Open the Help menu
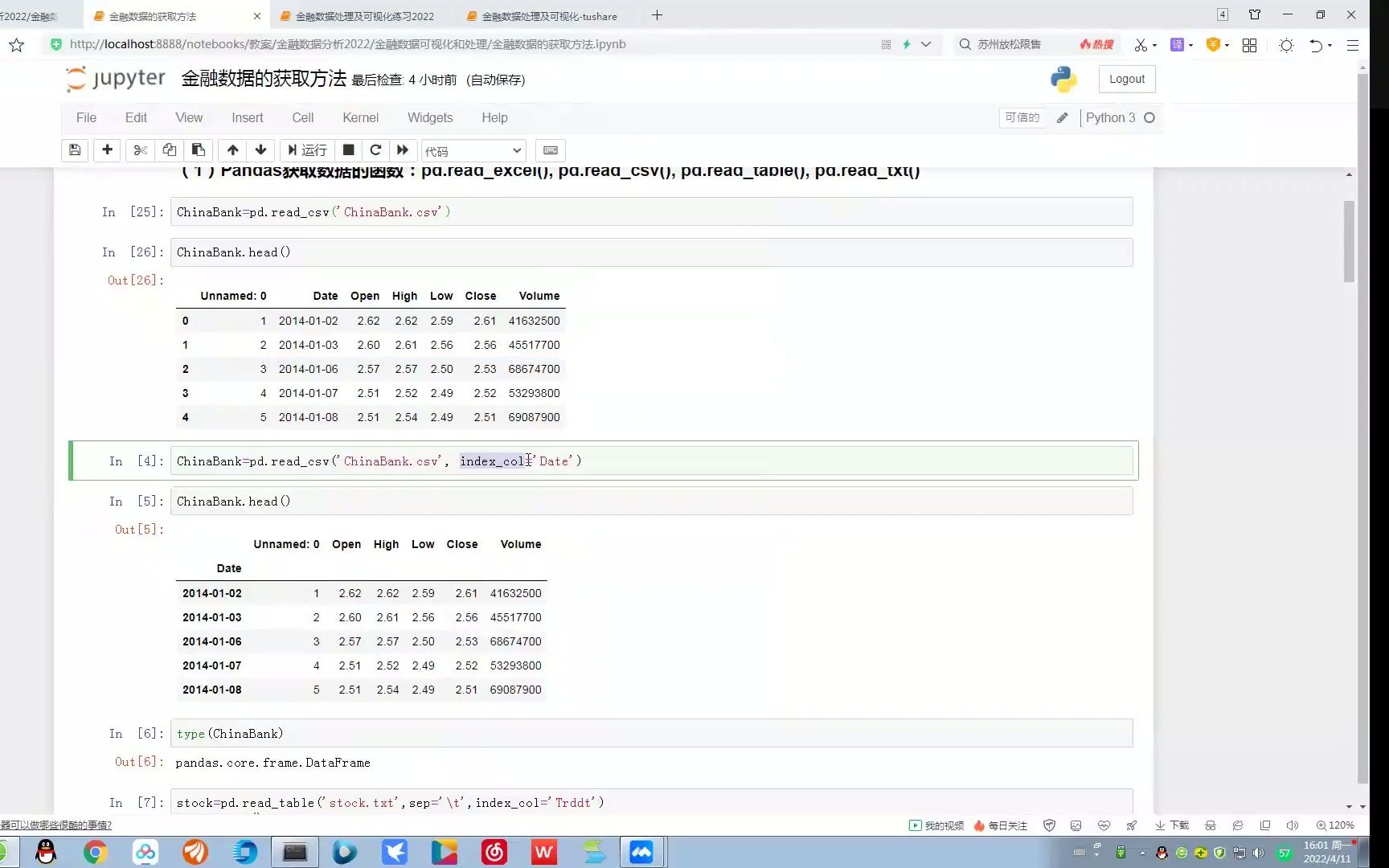 [x=494, y=117]
